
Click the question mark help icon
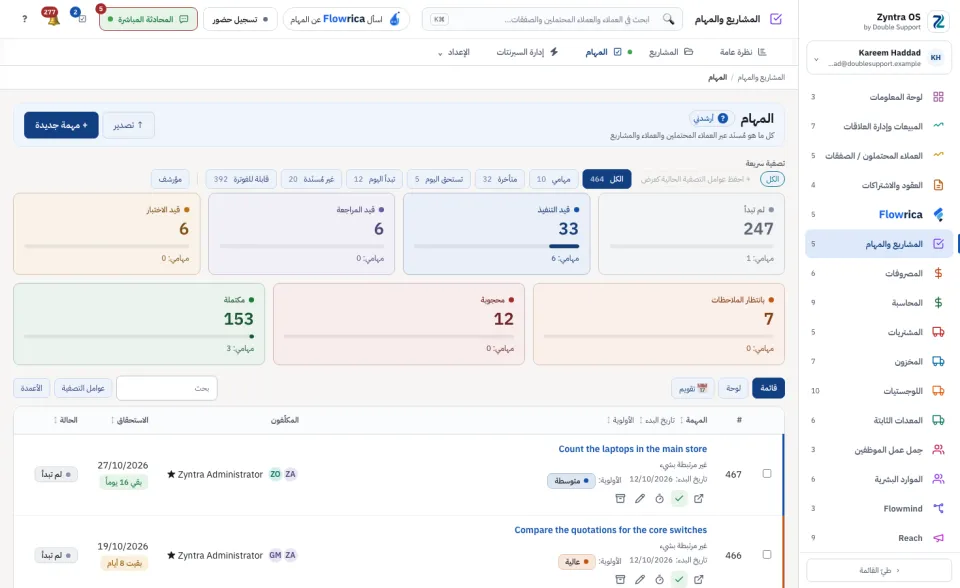tap(24, 19)
